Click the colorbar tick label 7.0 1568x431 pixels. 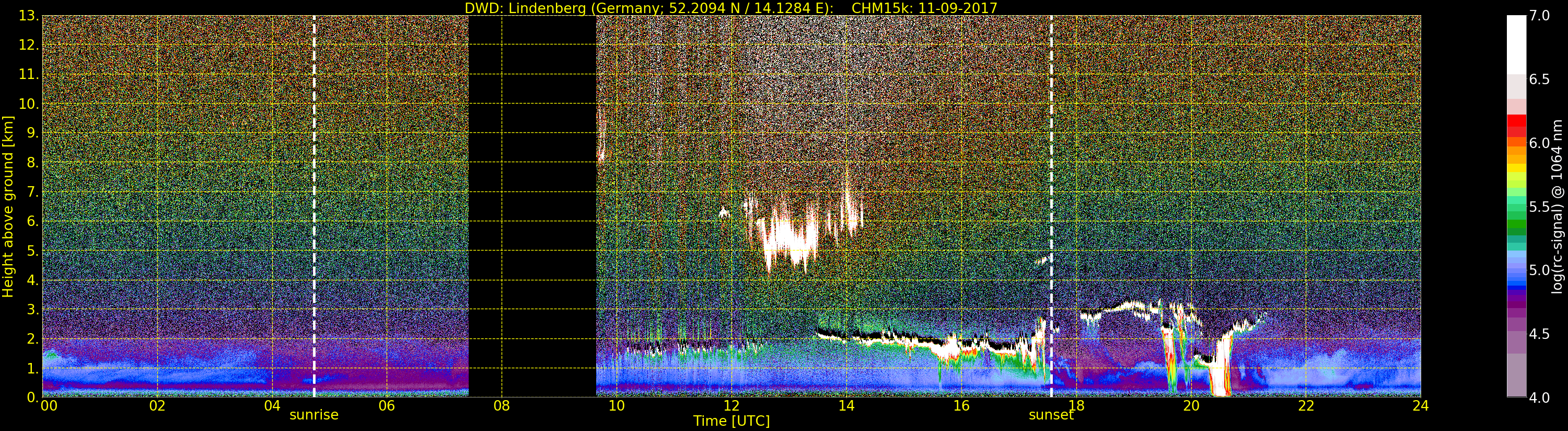[x=1539, y=16]
